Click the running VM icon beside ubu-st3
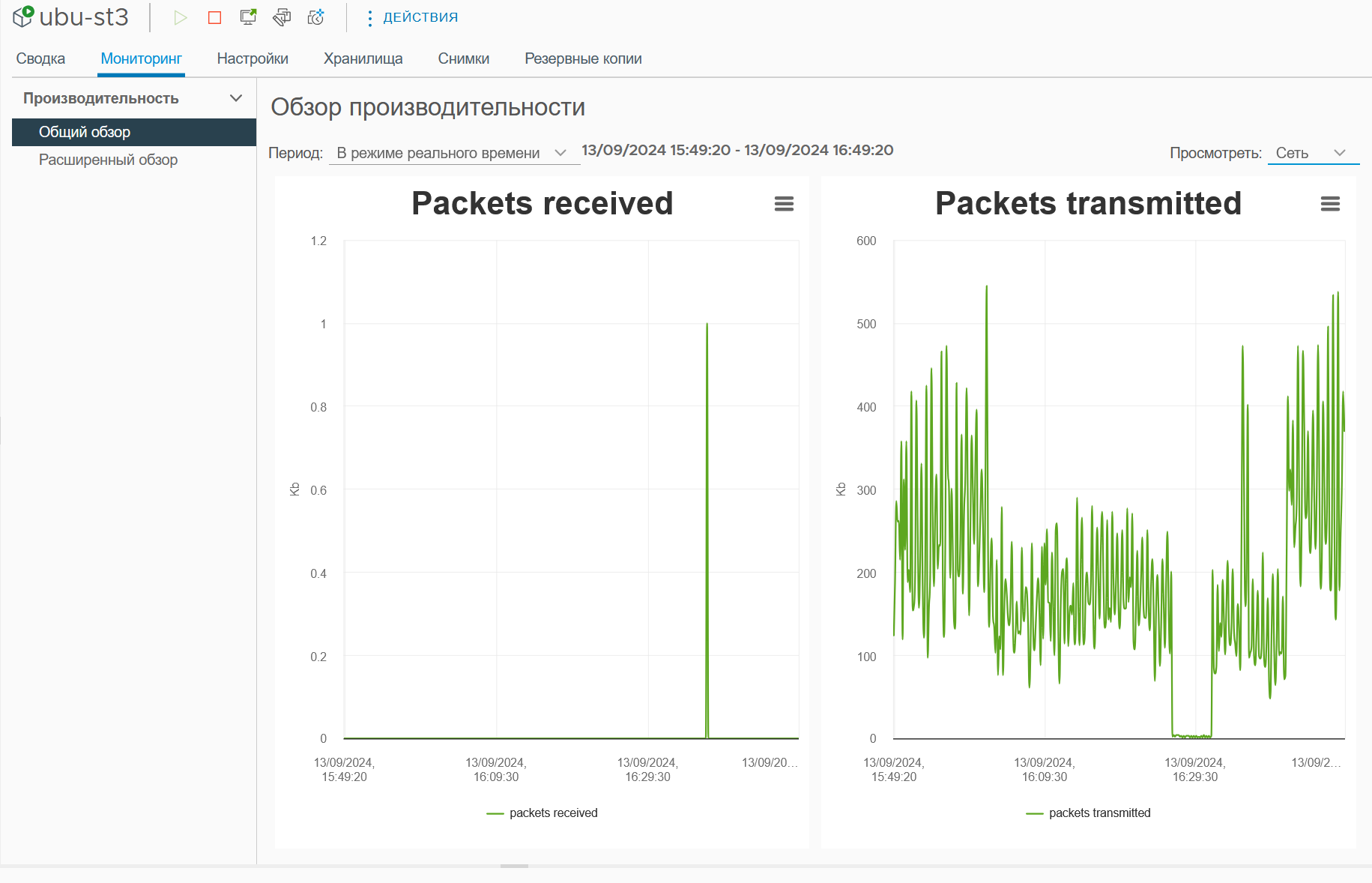The width and height of the screenshot is (1372, 883). coord(23,16)
